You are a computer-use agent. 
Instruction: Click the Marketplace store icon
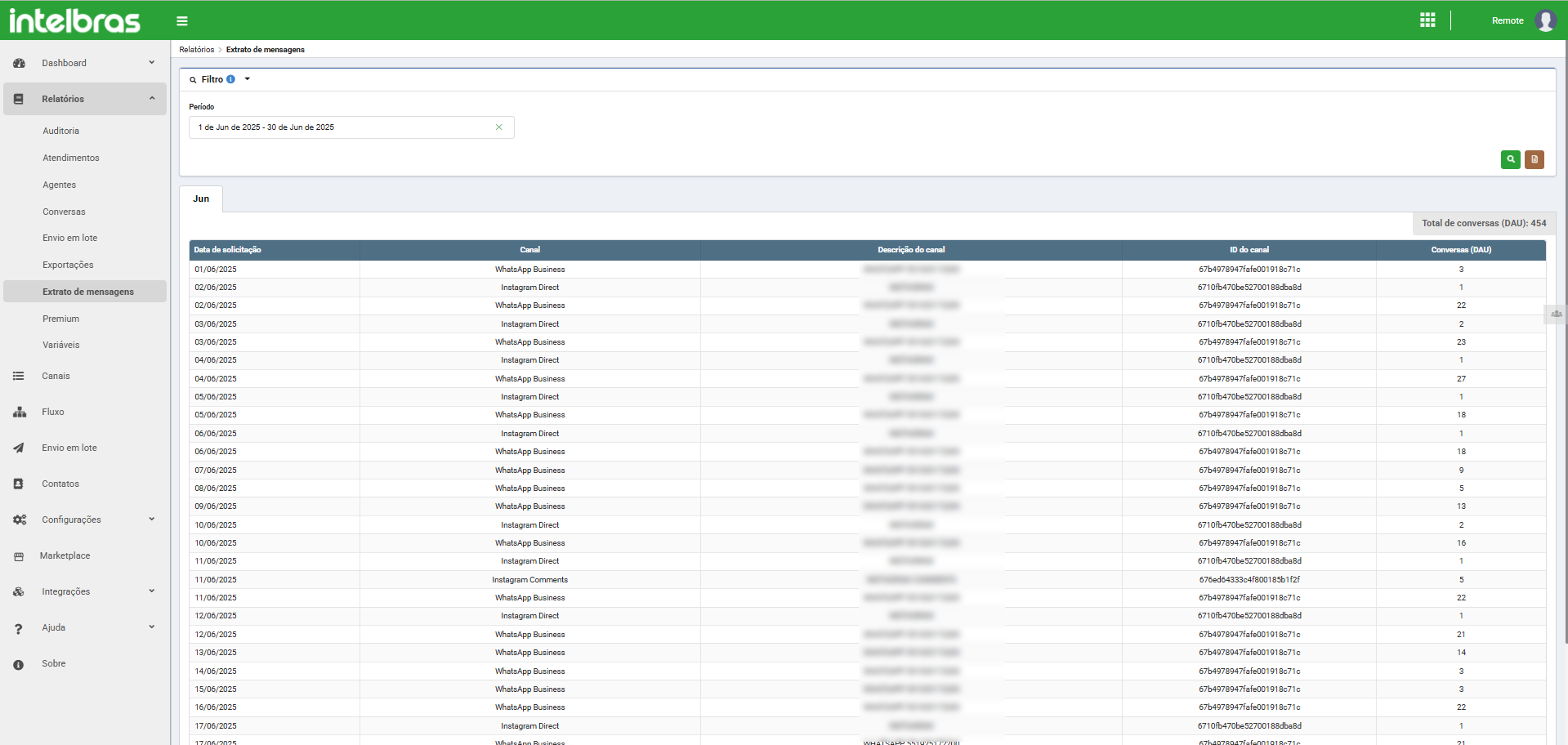(x=19, y=556)
